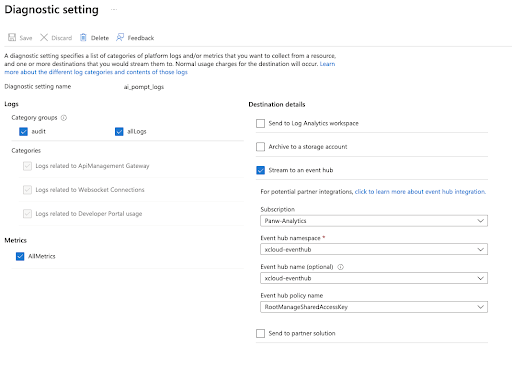Click the Save button label
This screenshot has width=512, height=367.
[x=26, y=38]
